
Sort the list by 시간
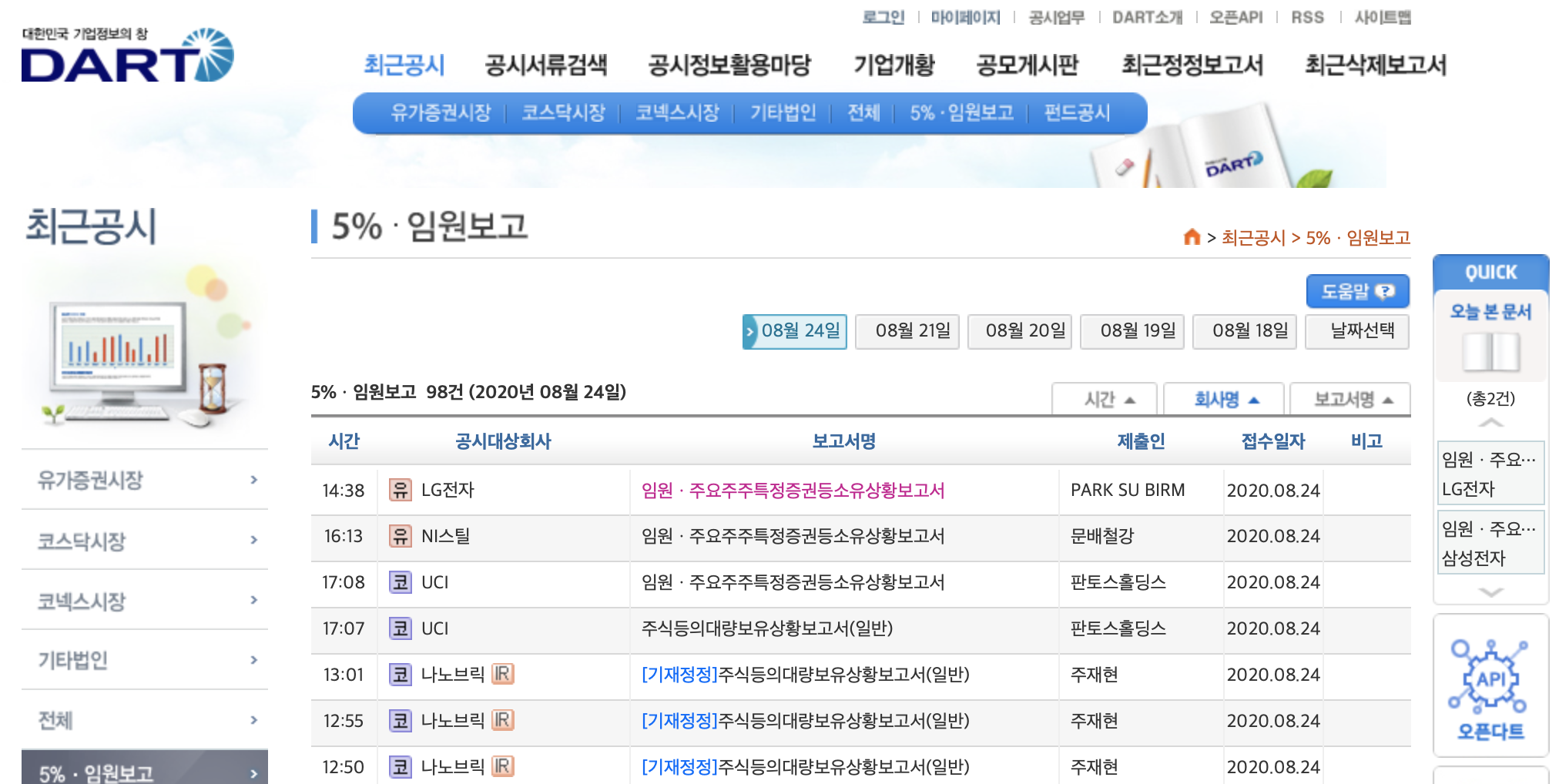(x=1105, y=399)
